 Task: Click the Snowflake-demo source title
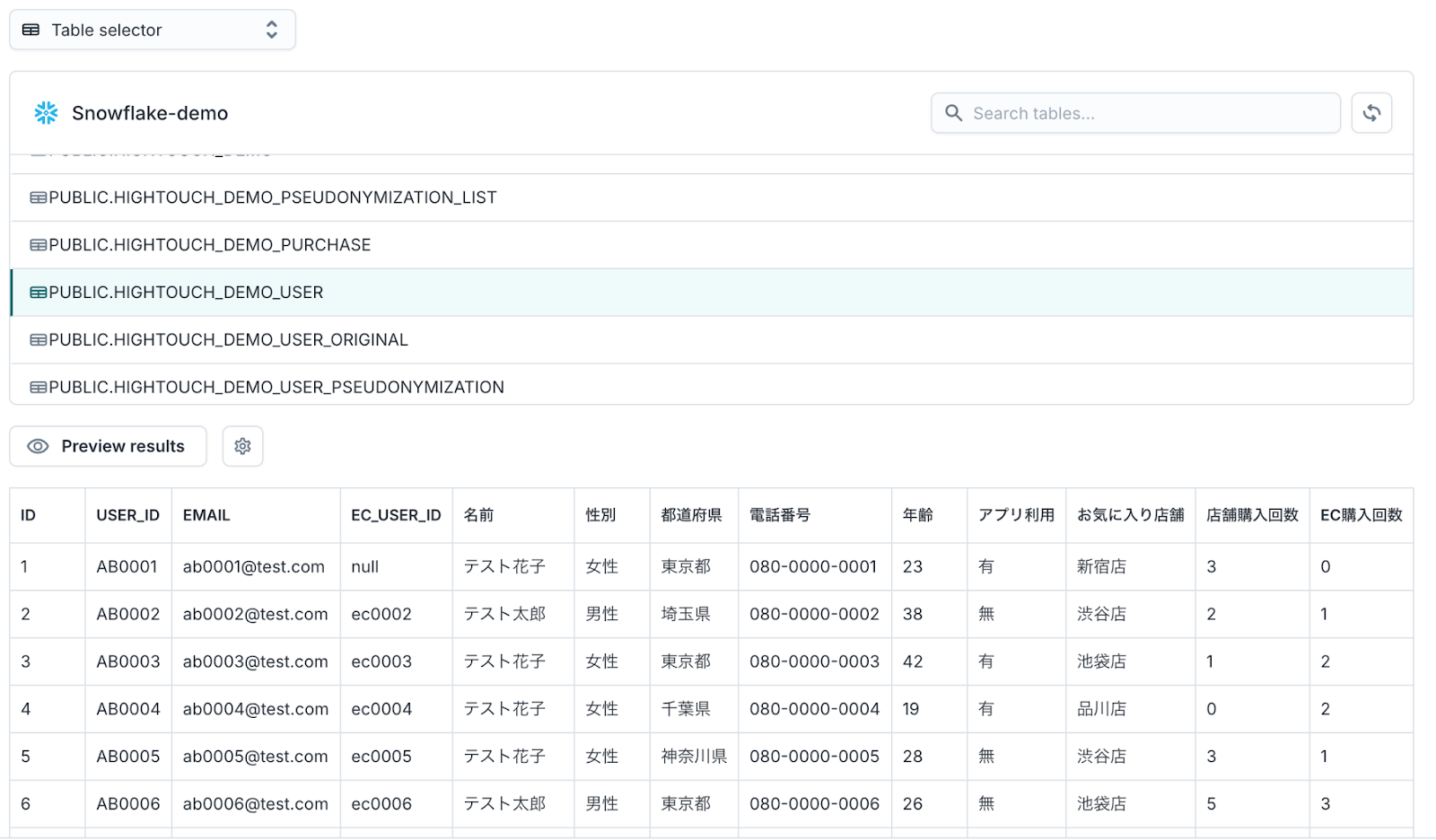click(x=150, y=113)
